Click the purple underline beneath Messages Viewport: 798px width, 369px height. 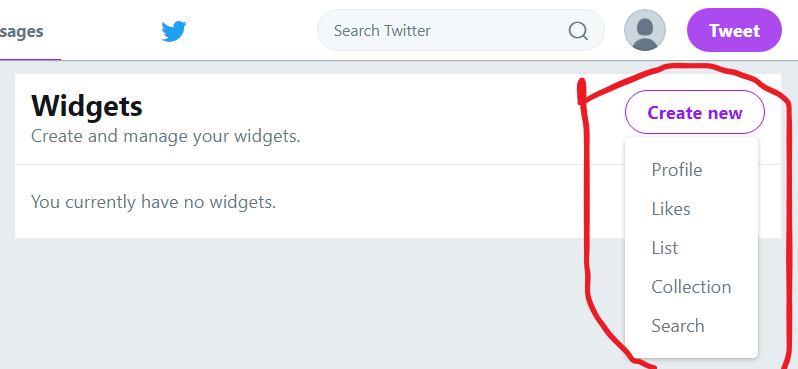tap(31, 59)
